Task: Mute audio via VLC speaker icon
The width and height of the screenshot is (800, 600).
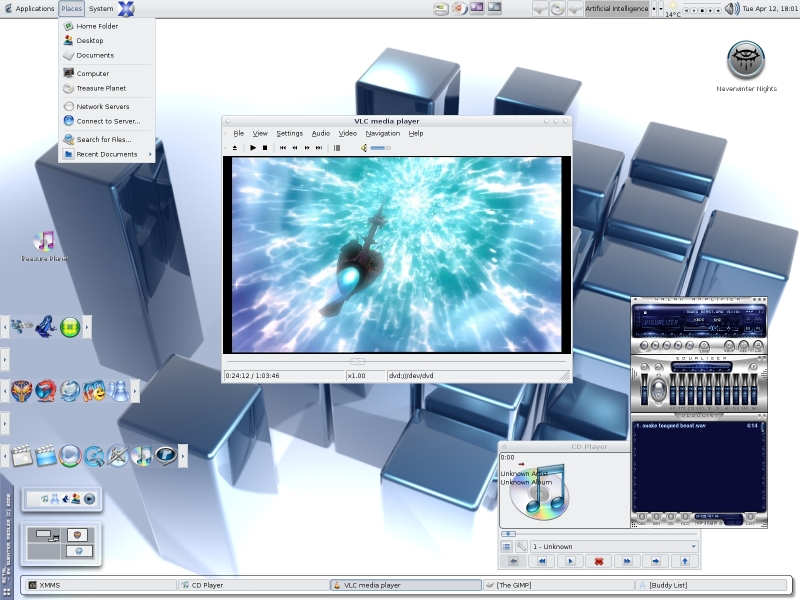Action: (364, 148)
